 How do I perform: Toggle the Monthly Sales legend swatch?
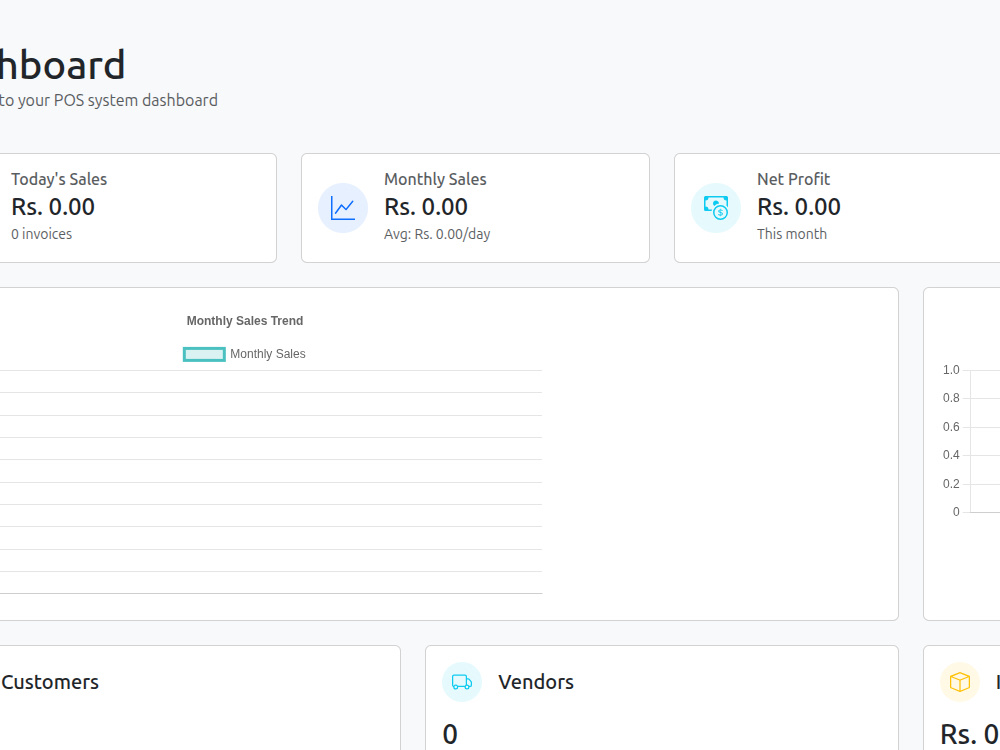(204, 354)
